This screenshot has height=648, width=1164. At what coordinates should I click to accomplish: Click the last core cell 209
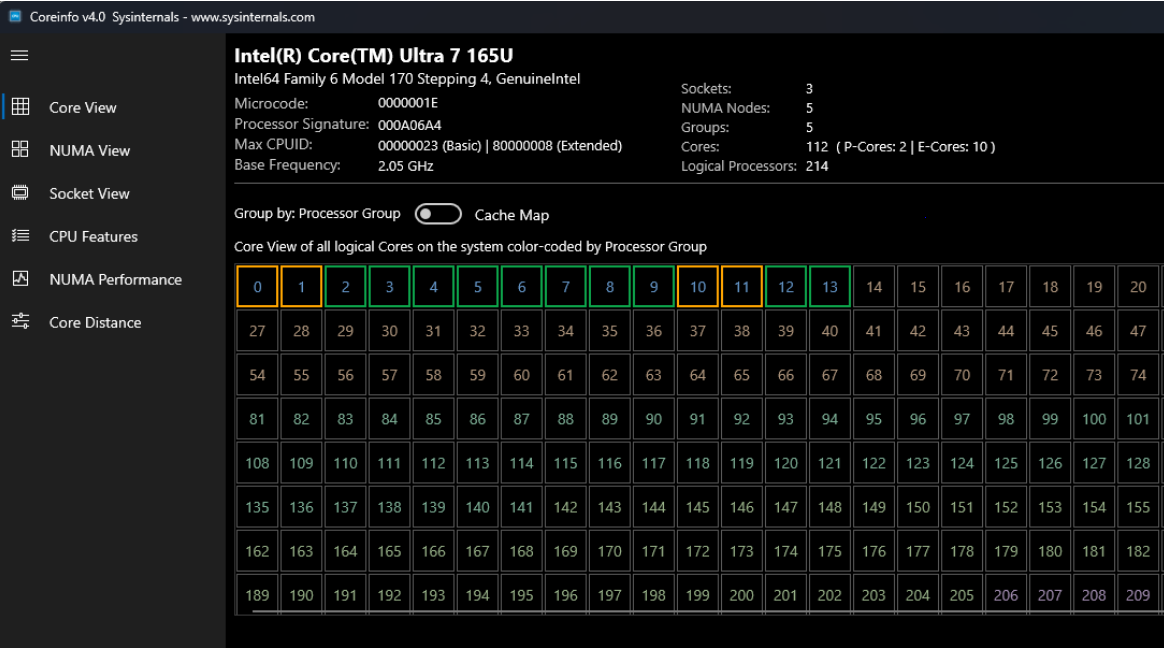coord(1138,594)
